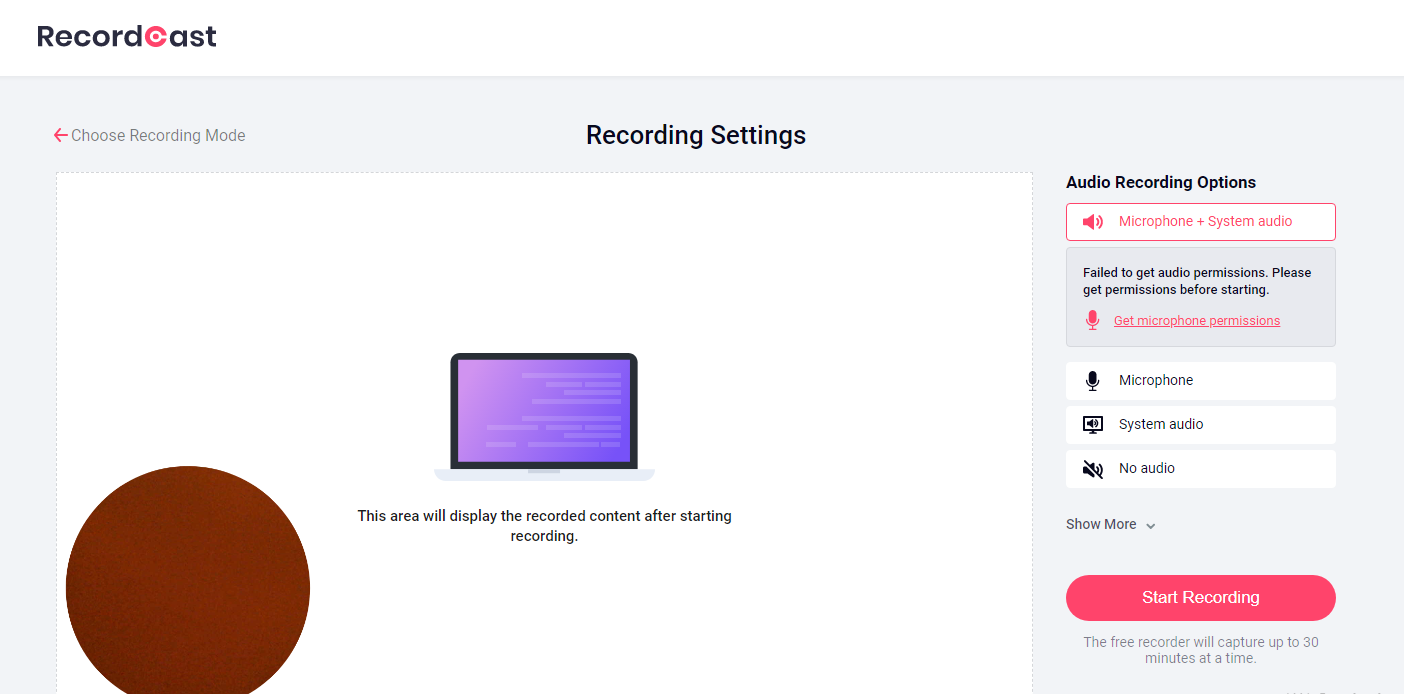Viewport: 1404px width, 694px height.
Task: Click the System audio monitor icon
Action: (1093, 425)
